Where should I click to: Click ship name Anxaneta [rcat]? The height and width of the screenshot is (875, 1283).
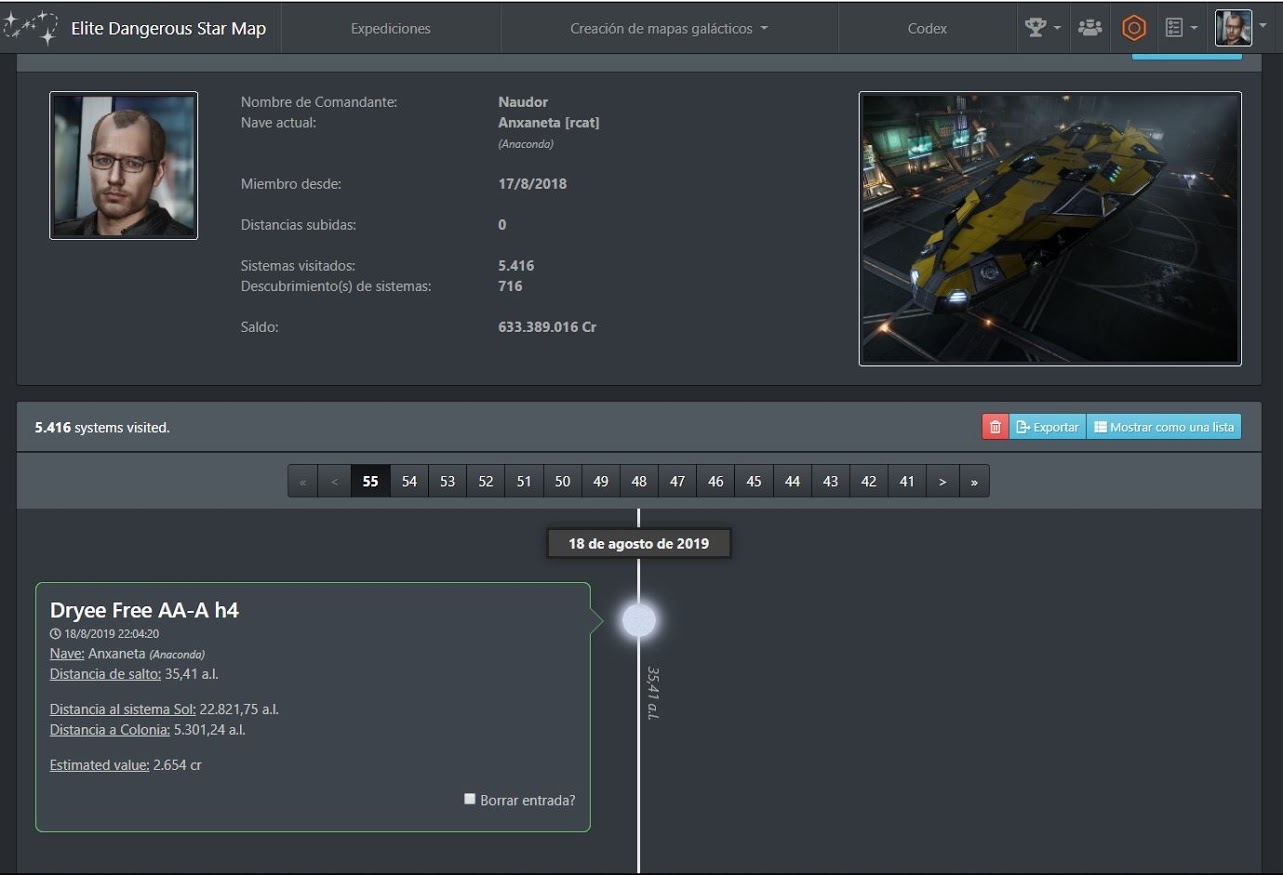(x=549, y=123)
